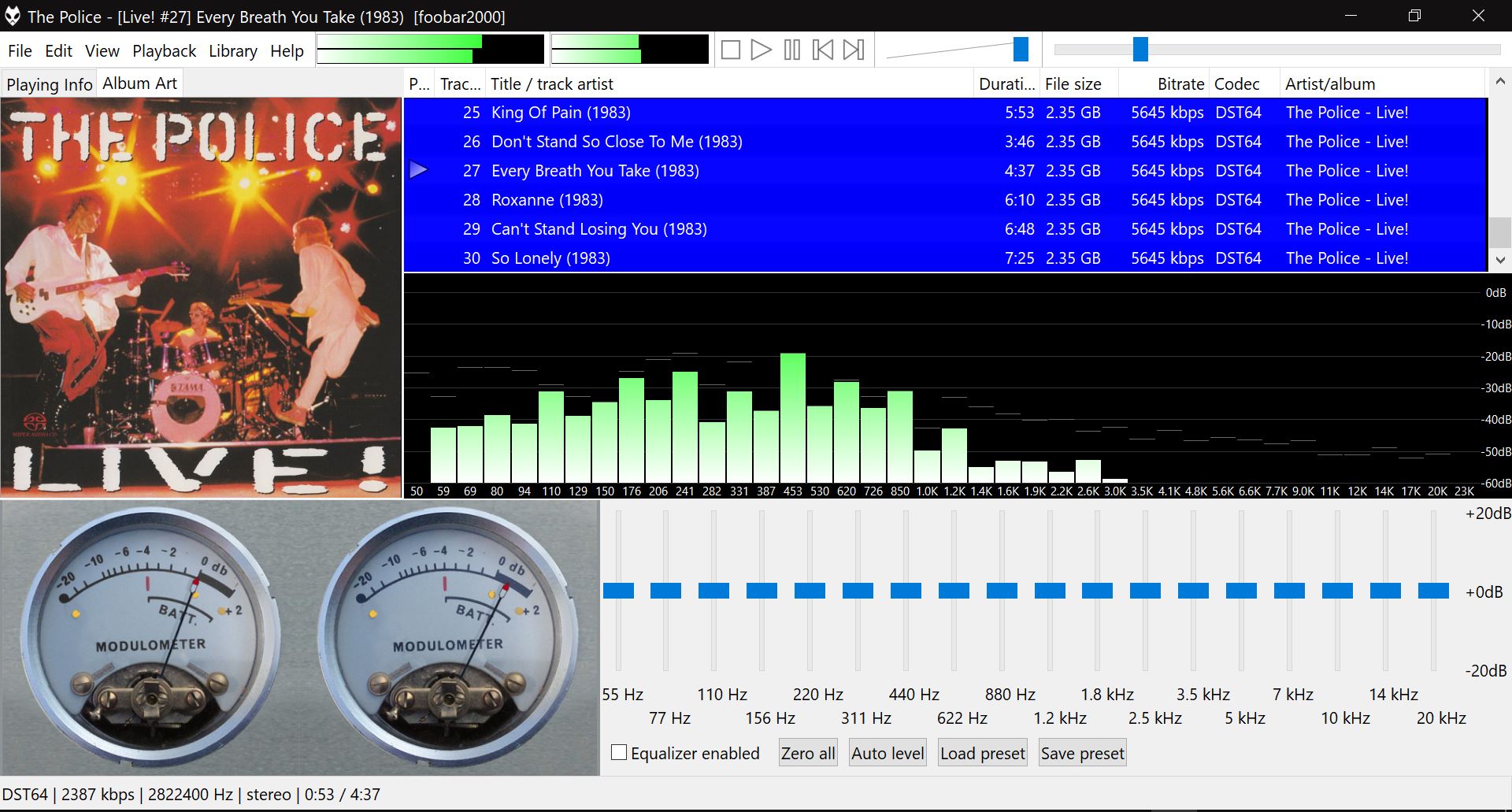This screenshot has width=1512, height=812.
Task: Sort by the Bitrate column header
Action: point(1164,84)
